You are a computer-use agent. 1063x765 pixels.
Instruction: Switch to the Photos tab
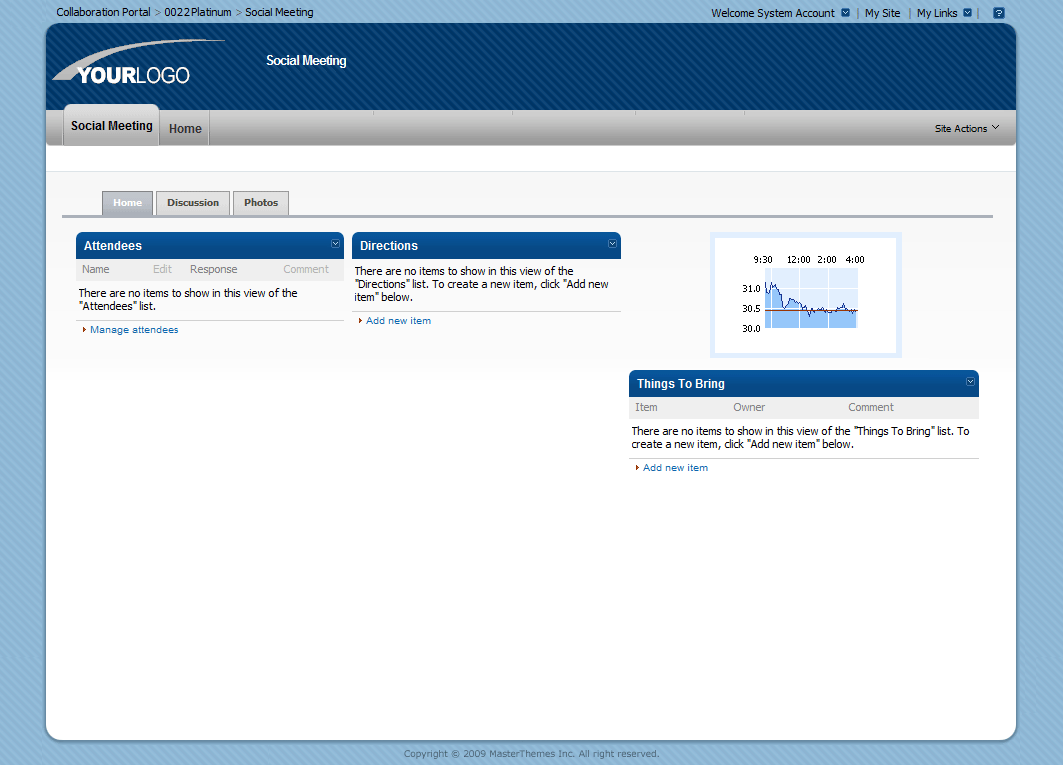260,202
